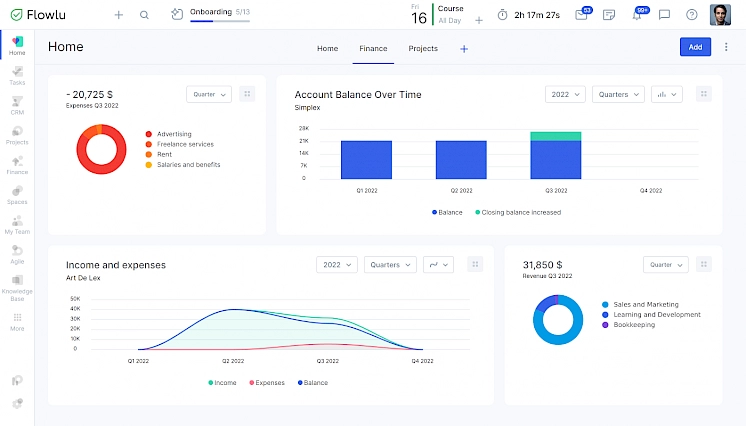The width and height of the screenshot is (746, 426).
Task: Open the Quarter dropdown in Expenses widget
Action: click(209, 94)
